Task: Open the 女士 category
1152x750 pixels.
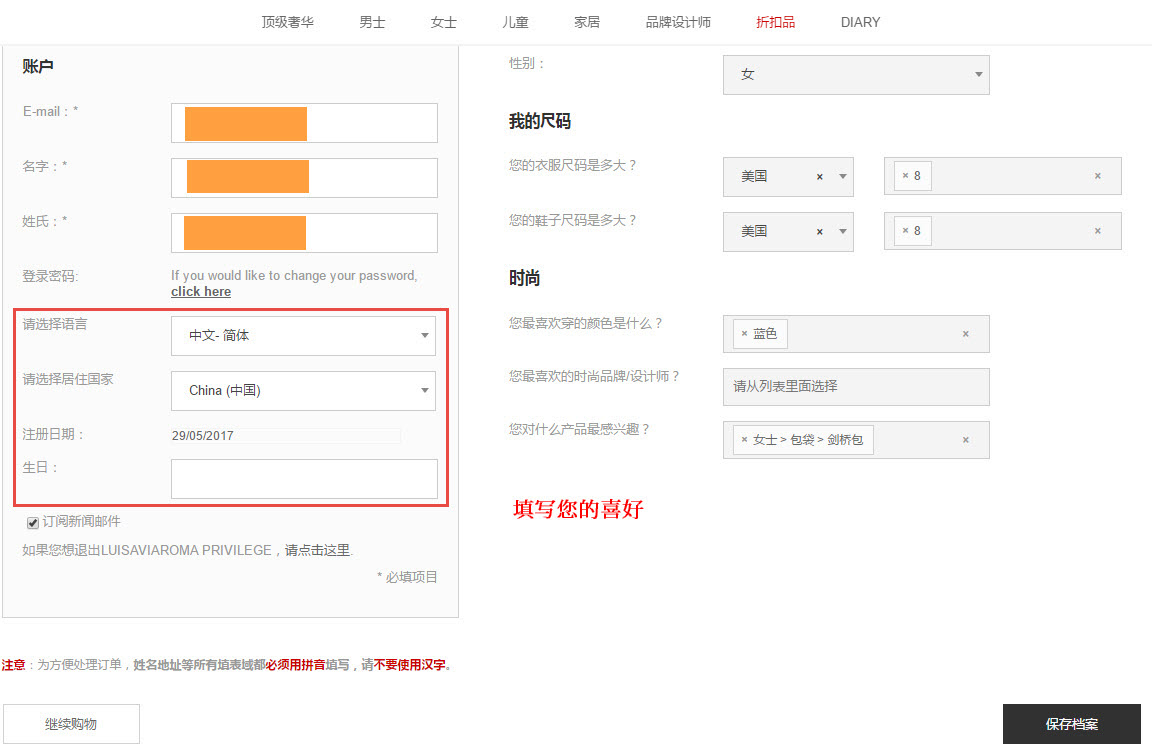Action: [x=443, y=22]
